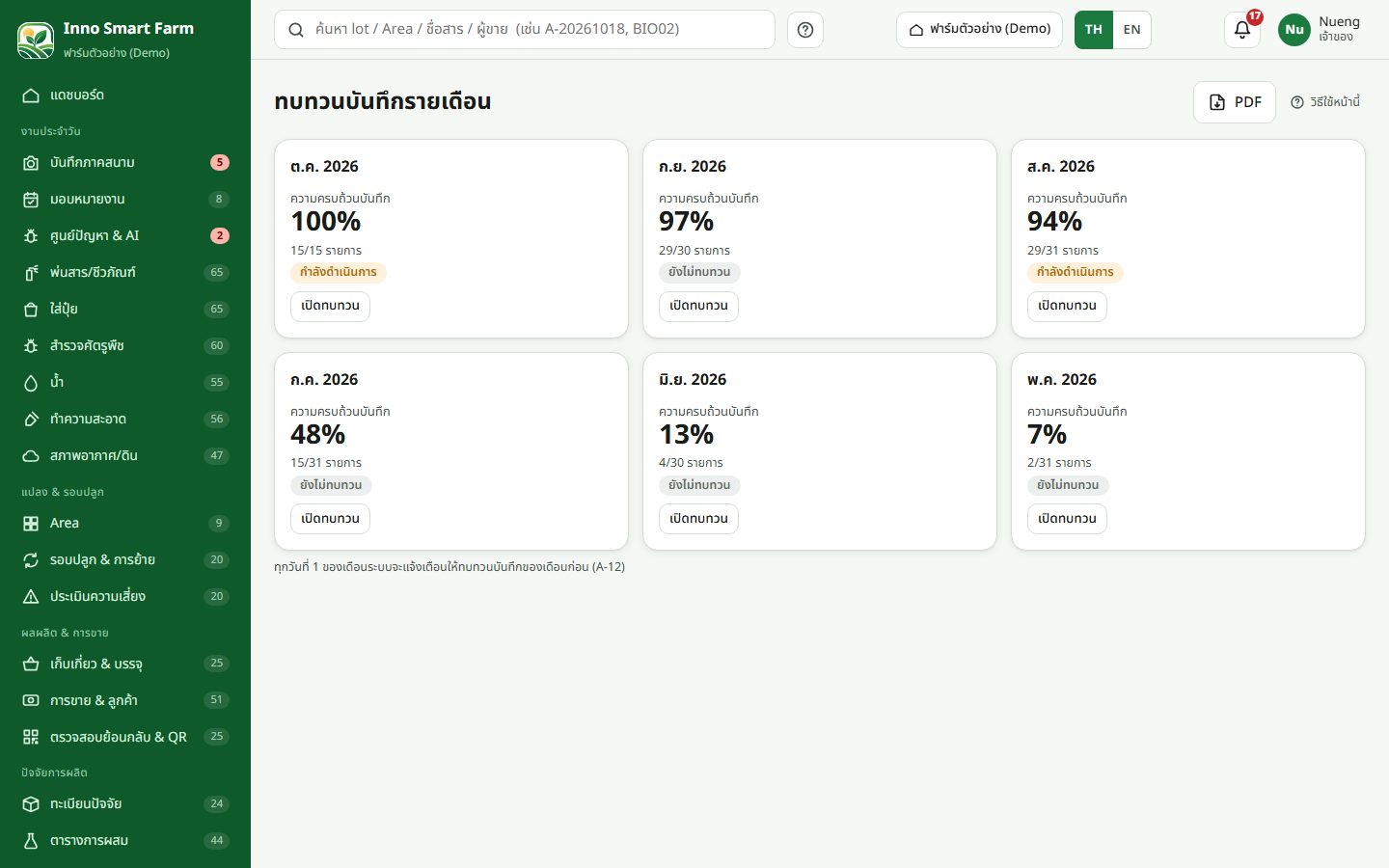Click the camera icon for บันทึกภาคสนาม
The height and width of the screenshot is (868, 1389).
(x=31, y=163)
